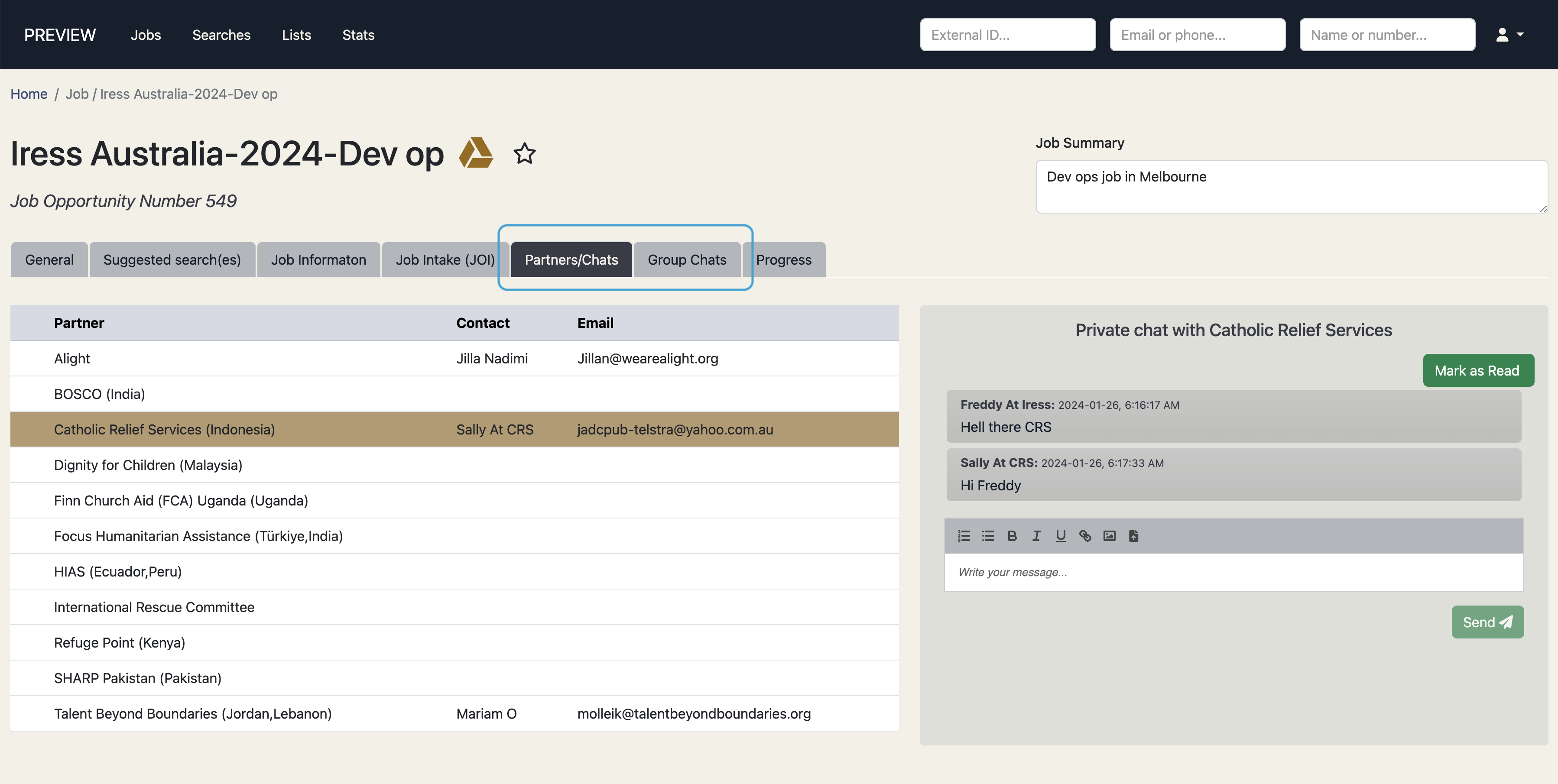Star the Iress Australia job as favorite
Viewport: 1558px width, 784px height.
click(524, 153)
